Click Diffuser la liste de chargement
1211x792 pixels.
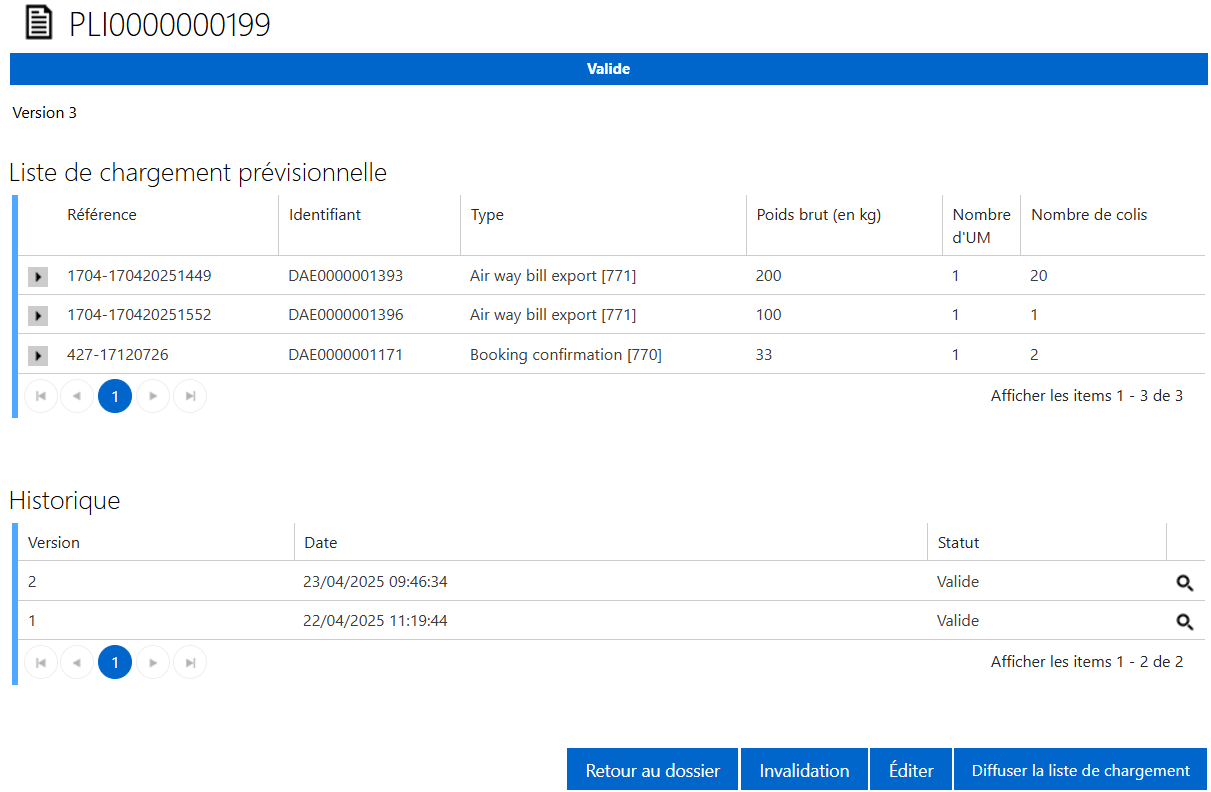coord(1080,771)
